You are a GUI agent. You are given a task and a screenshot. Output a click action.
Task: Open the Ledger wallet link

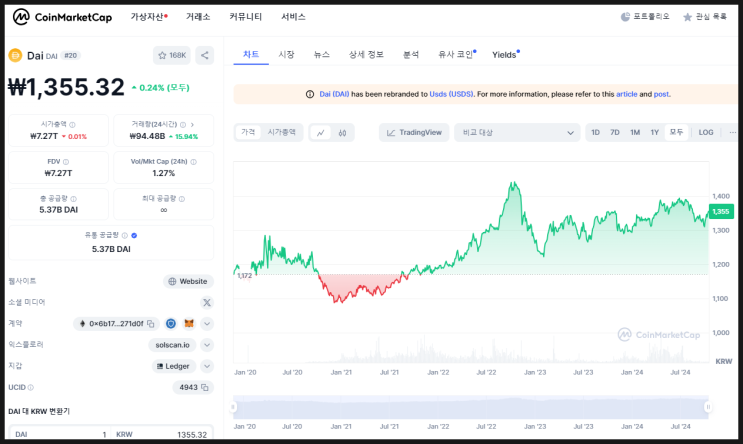point(173,366)
